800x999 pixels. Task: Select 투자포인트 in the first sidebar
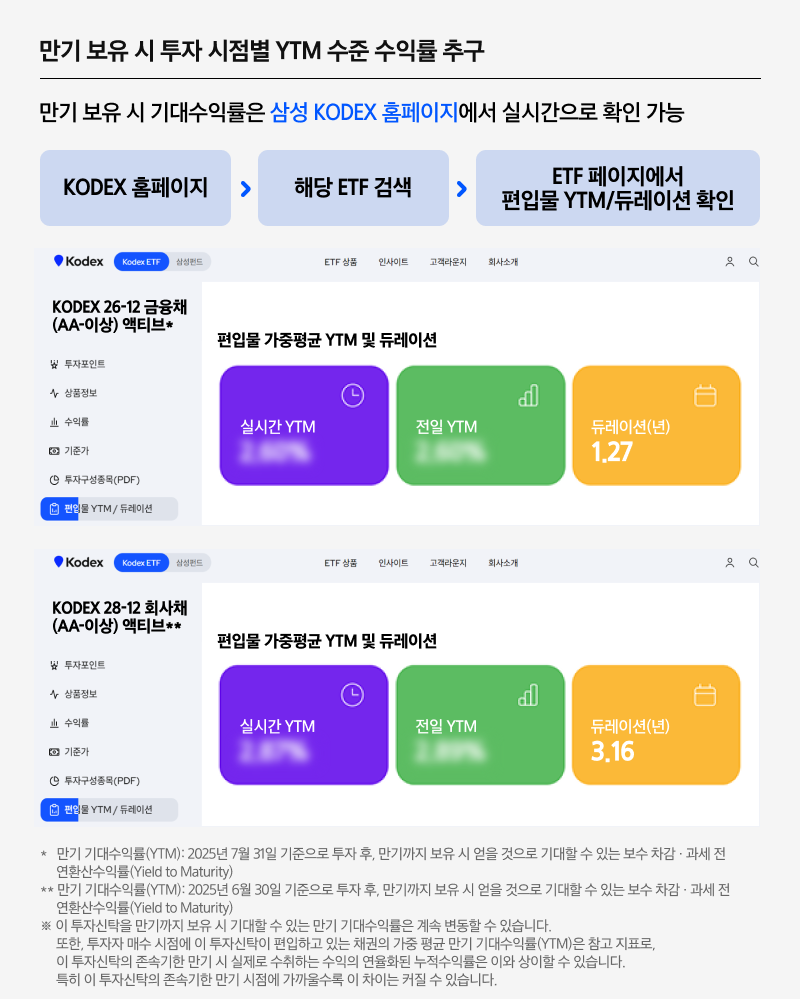(85, 364)
